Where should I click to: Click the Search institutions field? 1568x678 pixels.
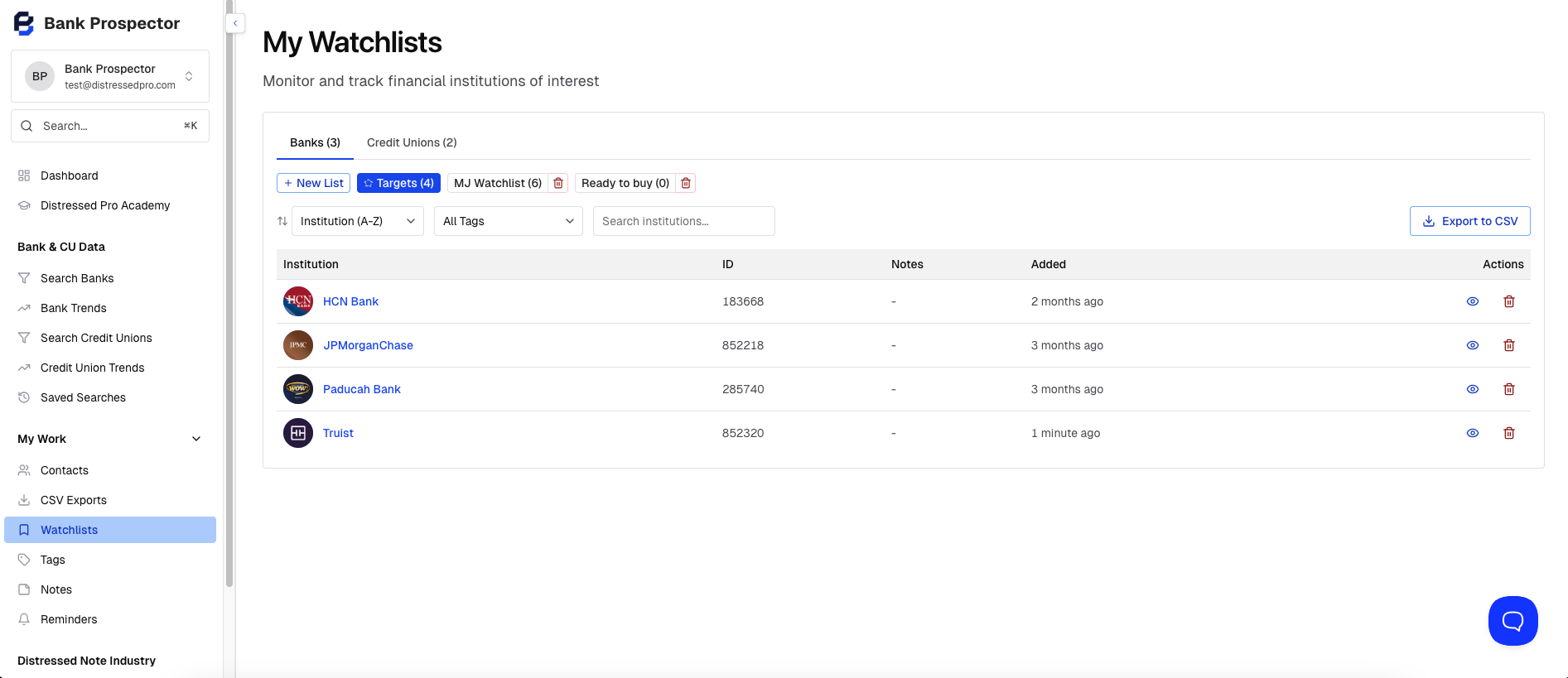683,221
